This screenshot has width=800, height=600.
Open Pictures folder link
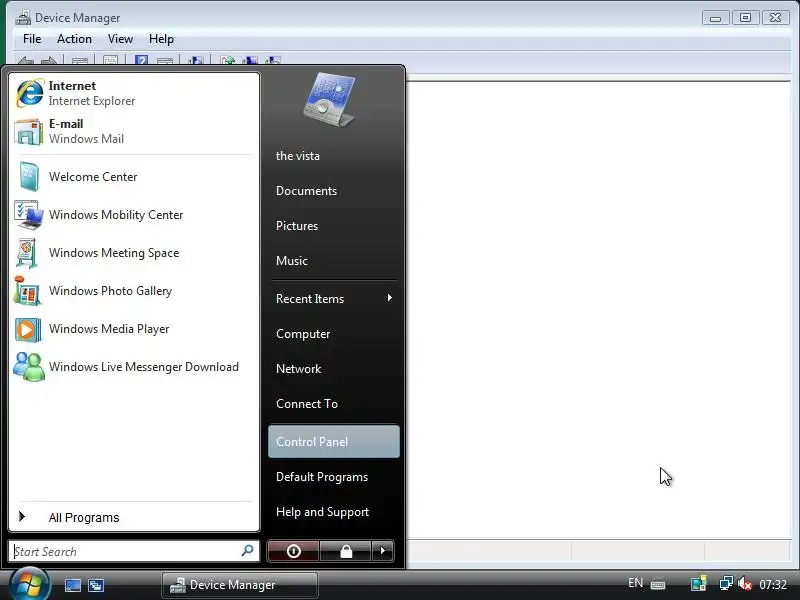pyautogui.click(x=334, y=226)
